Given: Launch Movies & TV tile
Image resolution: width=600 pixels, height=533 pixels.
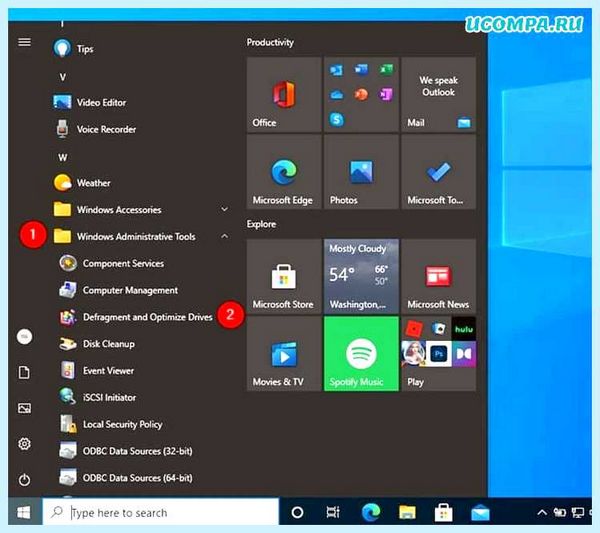Looking at the screenshot, I should (284, 354).
